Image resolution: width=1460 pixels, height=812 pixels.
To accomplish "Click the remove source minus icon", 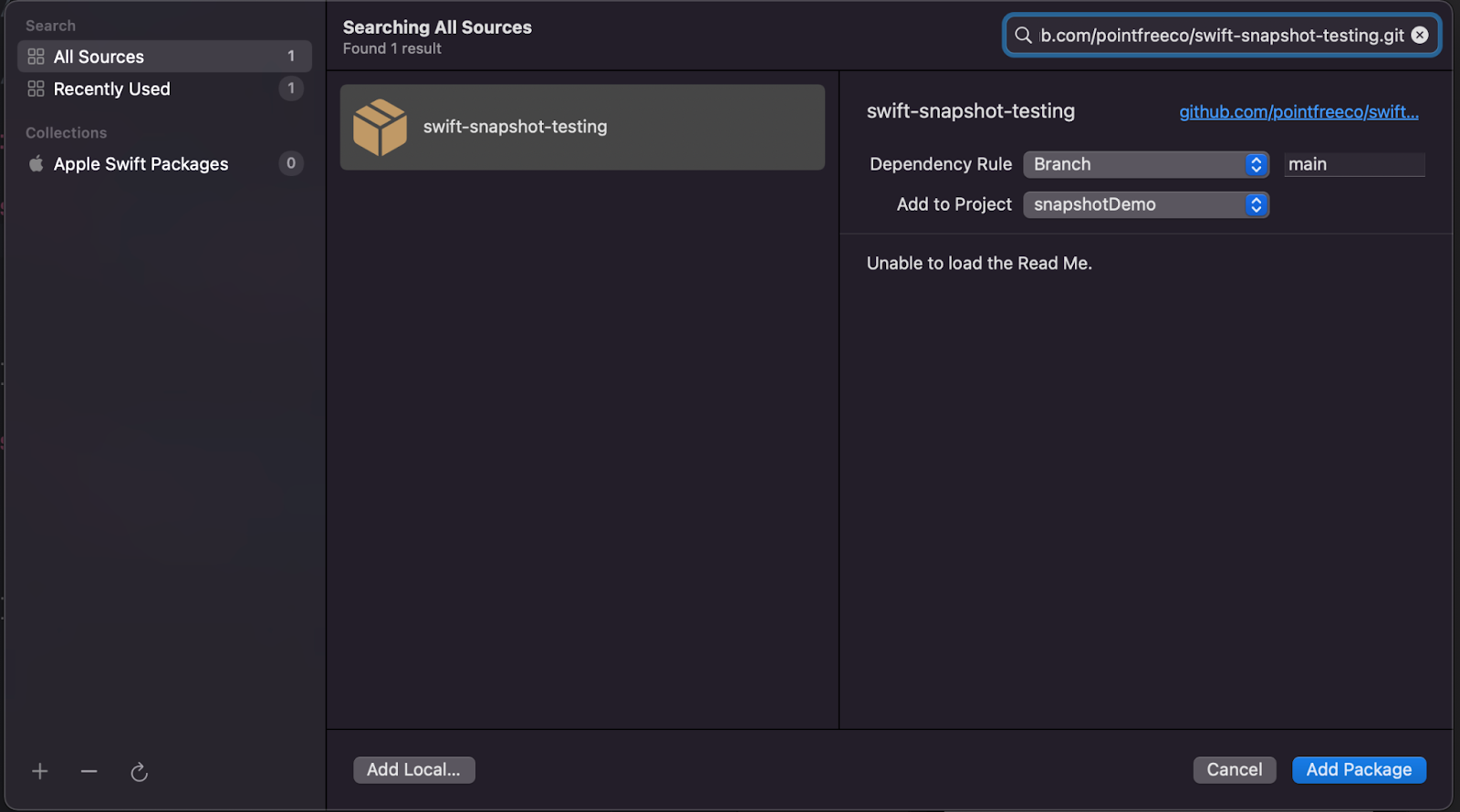I will [x=89, y=772].
